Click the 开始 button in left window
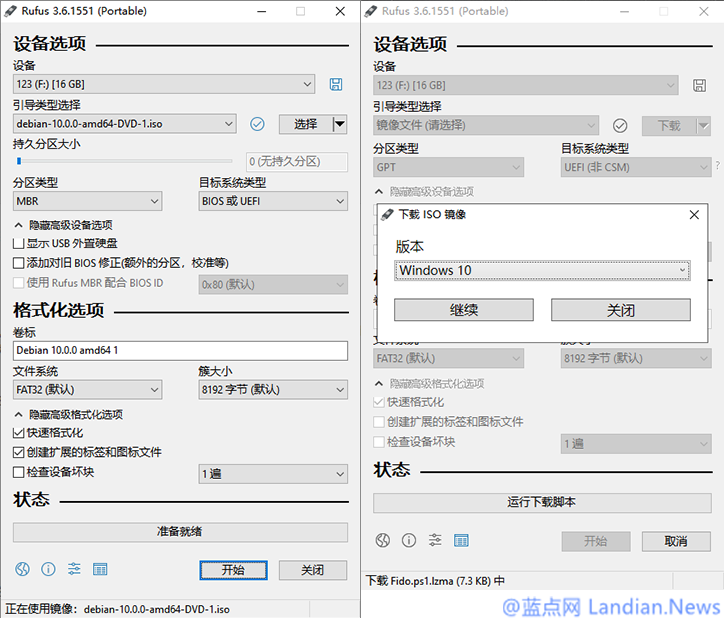The image size is (724, 618). [x=232, y=570]
